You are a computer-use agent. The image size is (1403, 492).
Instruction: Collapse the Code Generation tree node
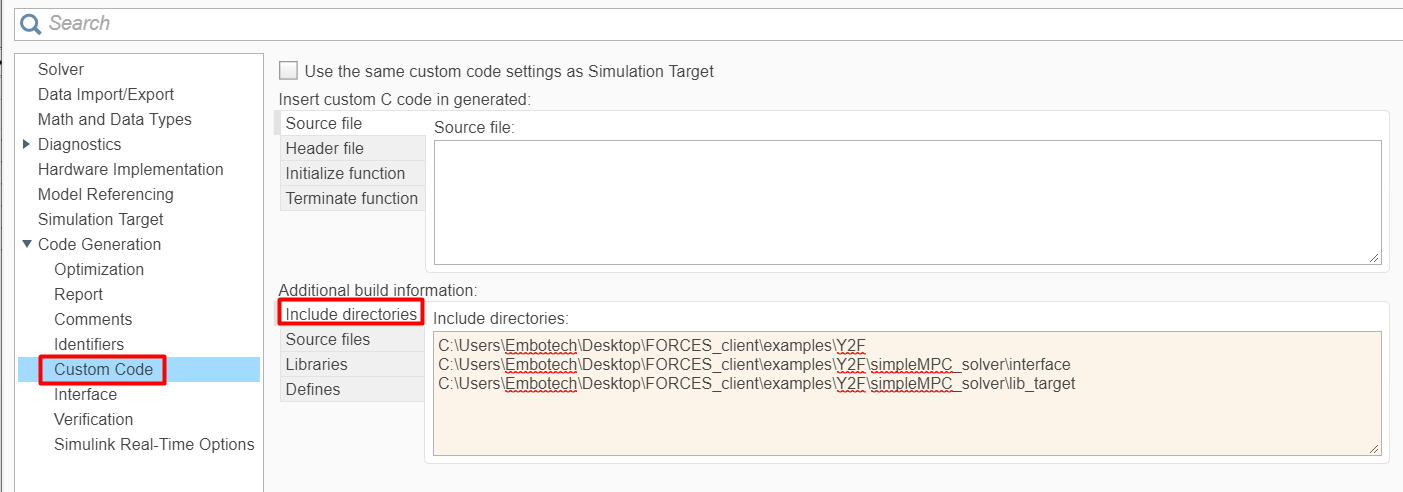[x=26, y=244]
